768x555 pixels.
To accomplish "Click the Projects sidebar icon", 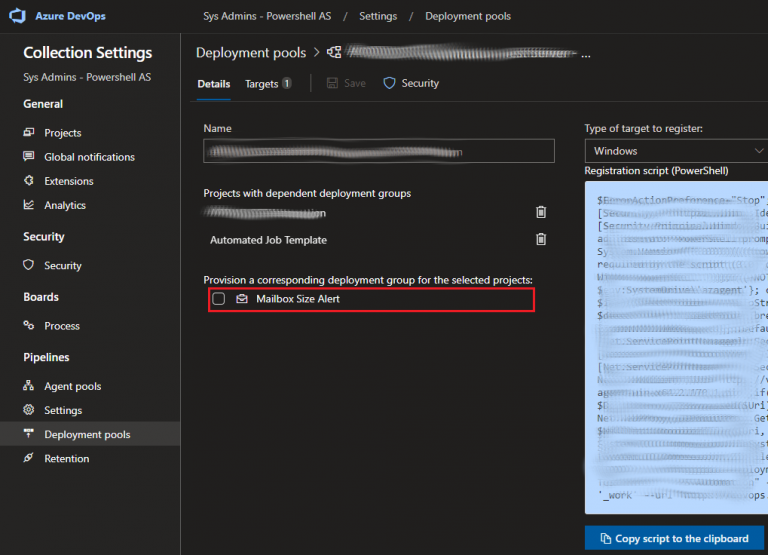I will [x=29, y=132].
